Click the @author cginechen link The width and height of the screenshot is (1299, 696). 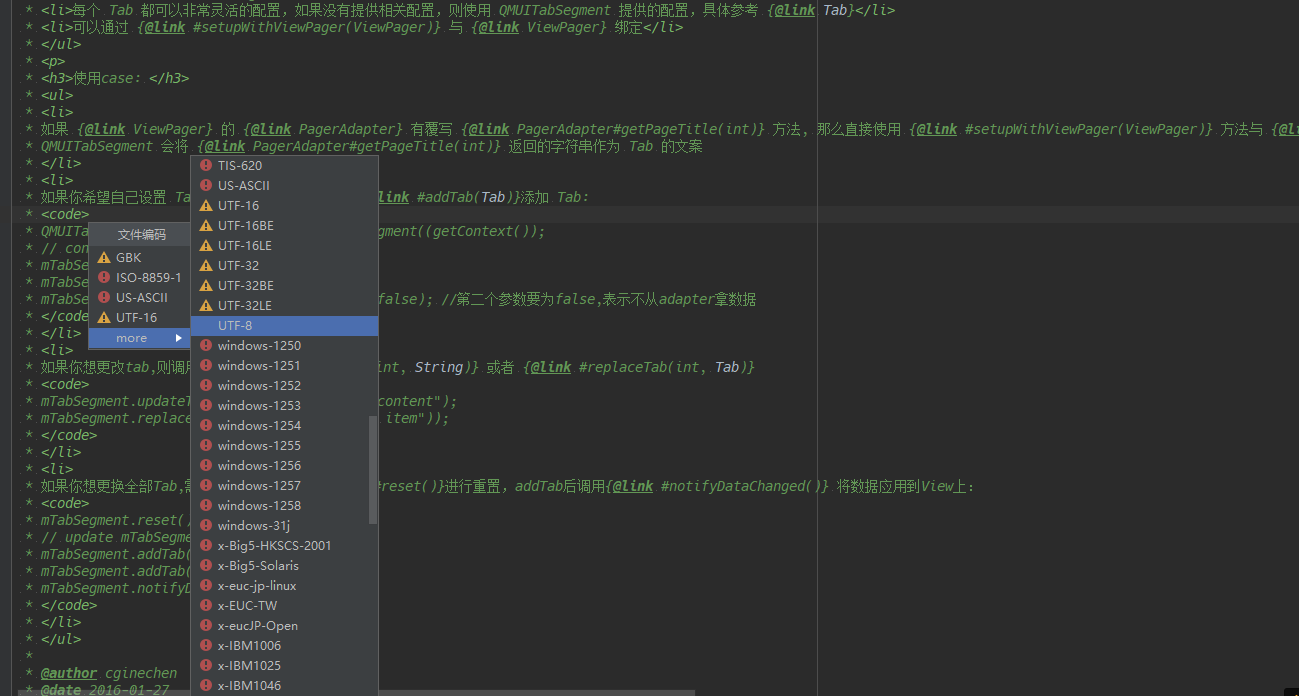[69, 672]
